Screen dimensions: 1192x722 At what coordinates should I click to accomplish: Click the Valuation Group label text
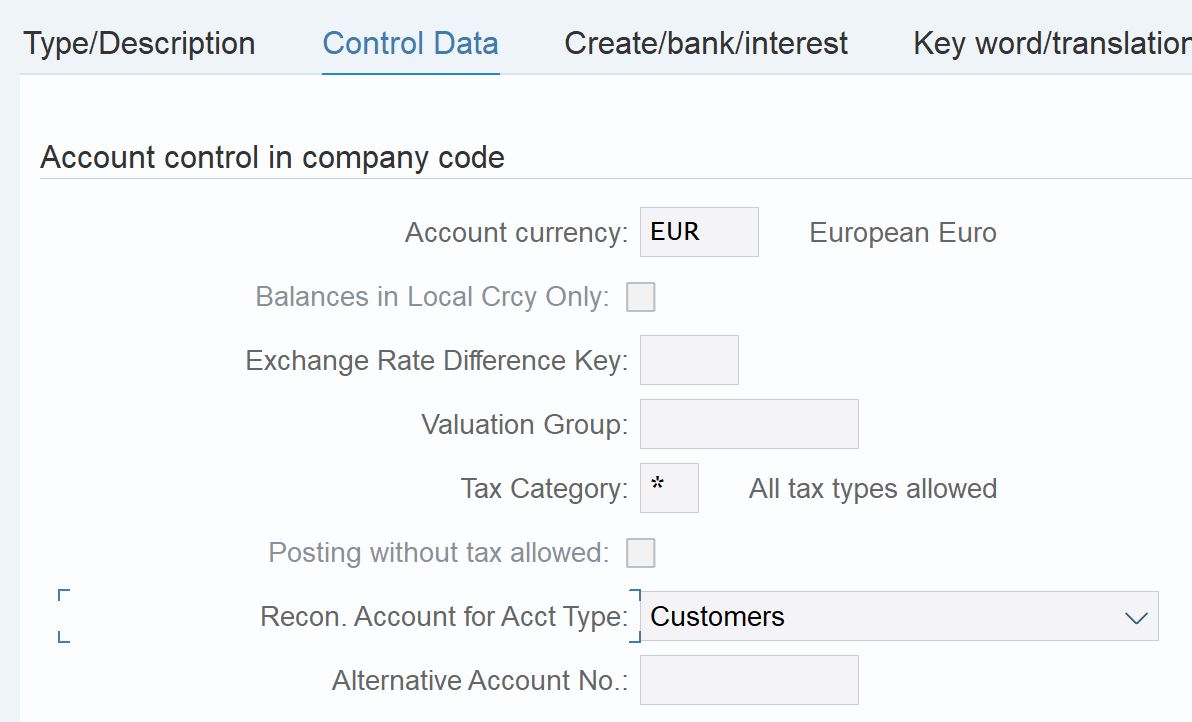pos(523,425)
